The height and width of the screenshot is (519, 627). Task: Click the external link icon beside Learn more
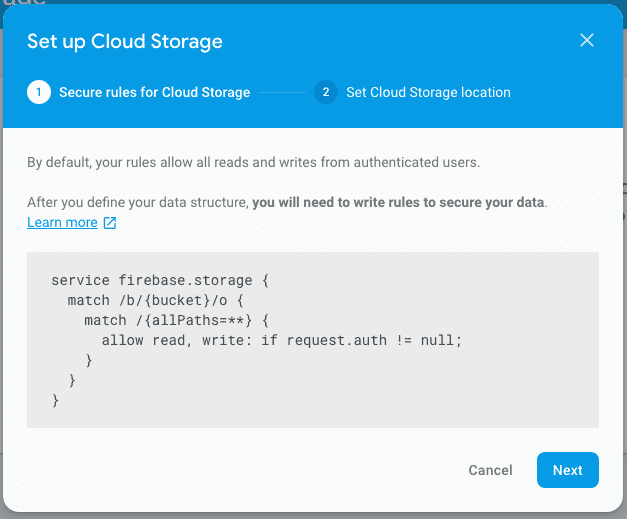pos(110,223)
